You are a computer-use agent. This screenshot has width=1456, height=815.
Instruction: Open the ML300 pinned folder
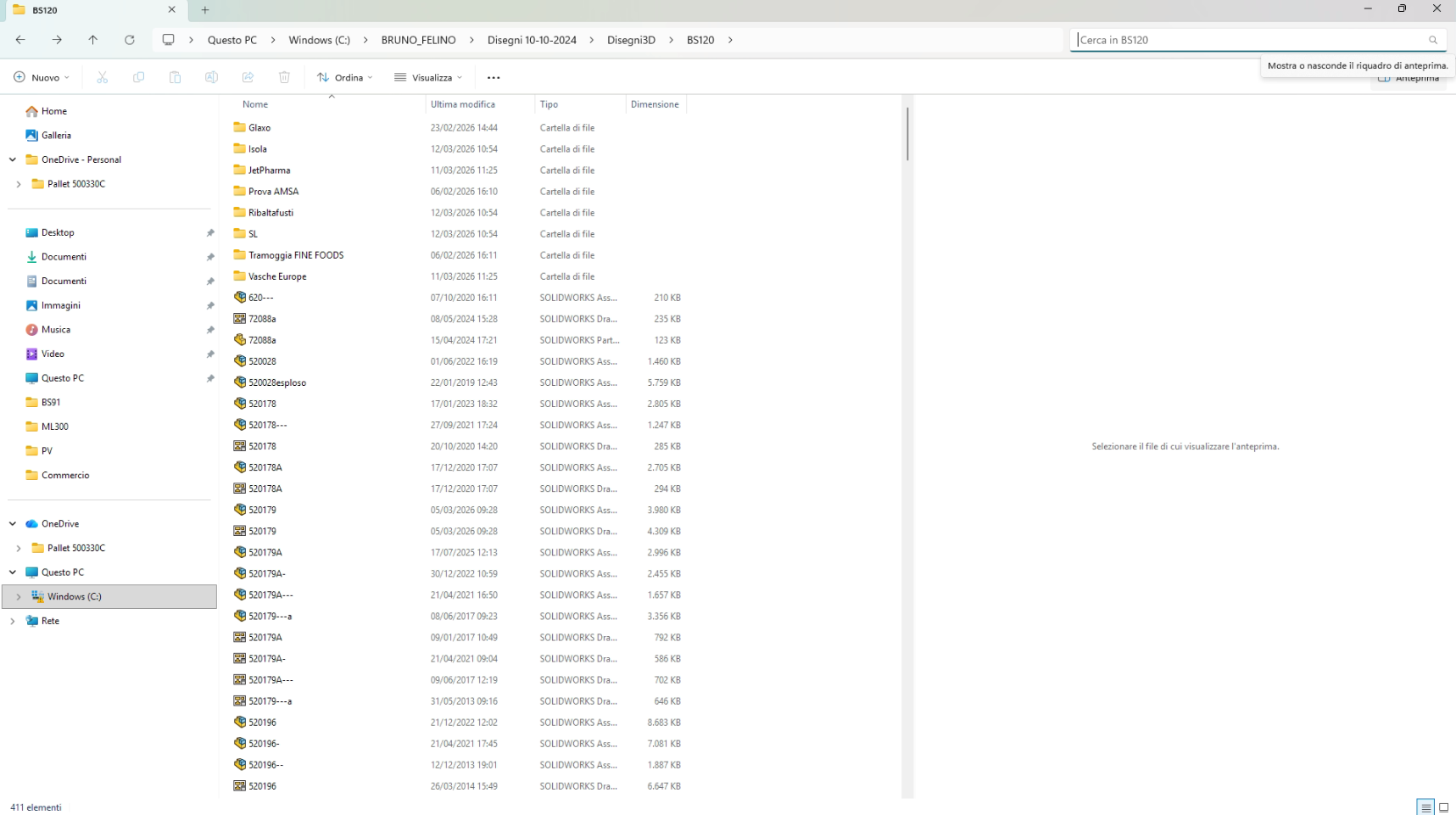click(54, 427)
